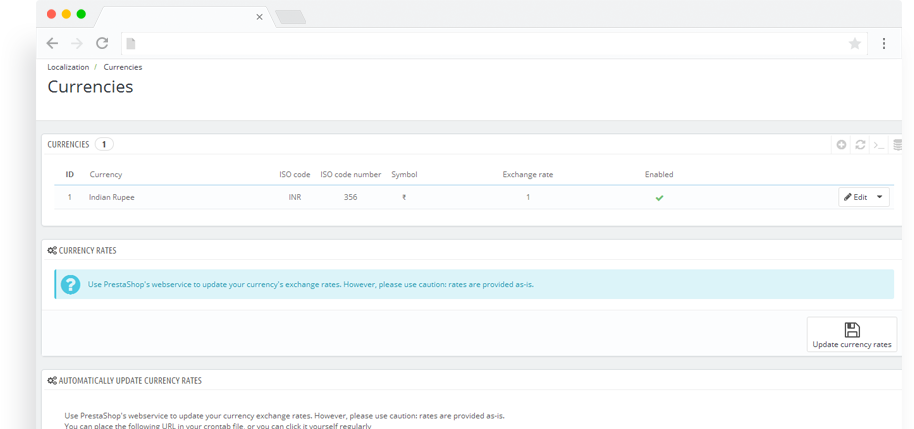Click the rupee symbol cell
This screenshot has height=429, width=914.
[404, 197]
